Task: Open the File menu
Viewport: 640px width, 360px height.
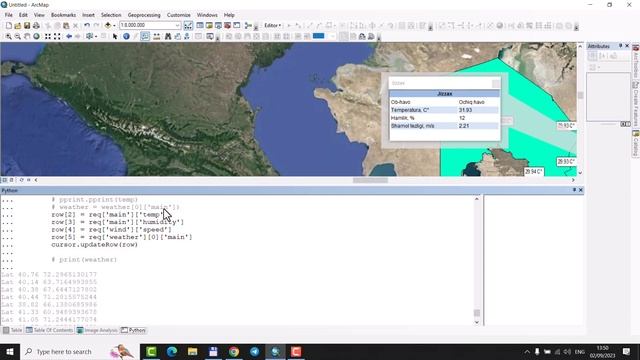Action: click(x=9, y=15)
